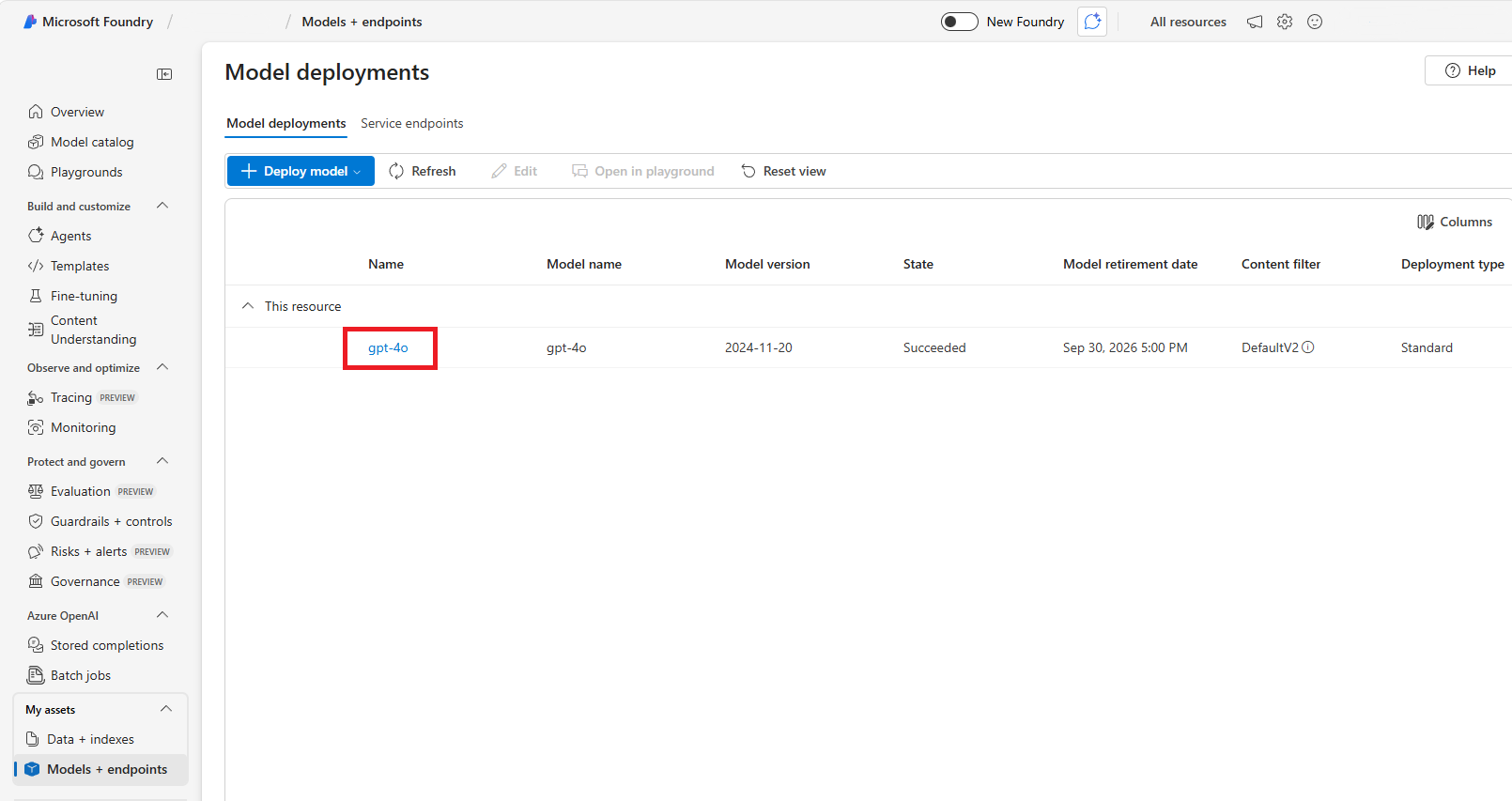Sort by the Deployment type column header
This screenshot has height=801, width=1512.
(1453, 264)
